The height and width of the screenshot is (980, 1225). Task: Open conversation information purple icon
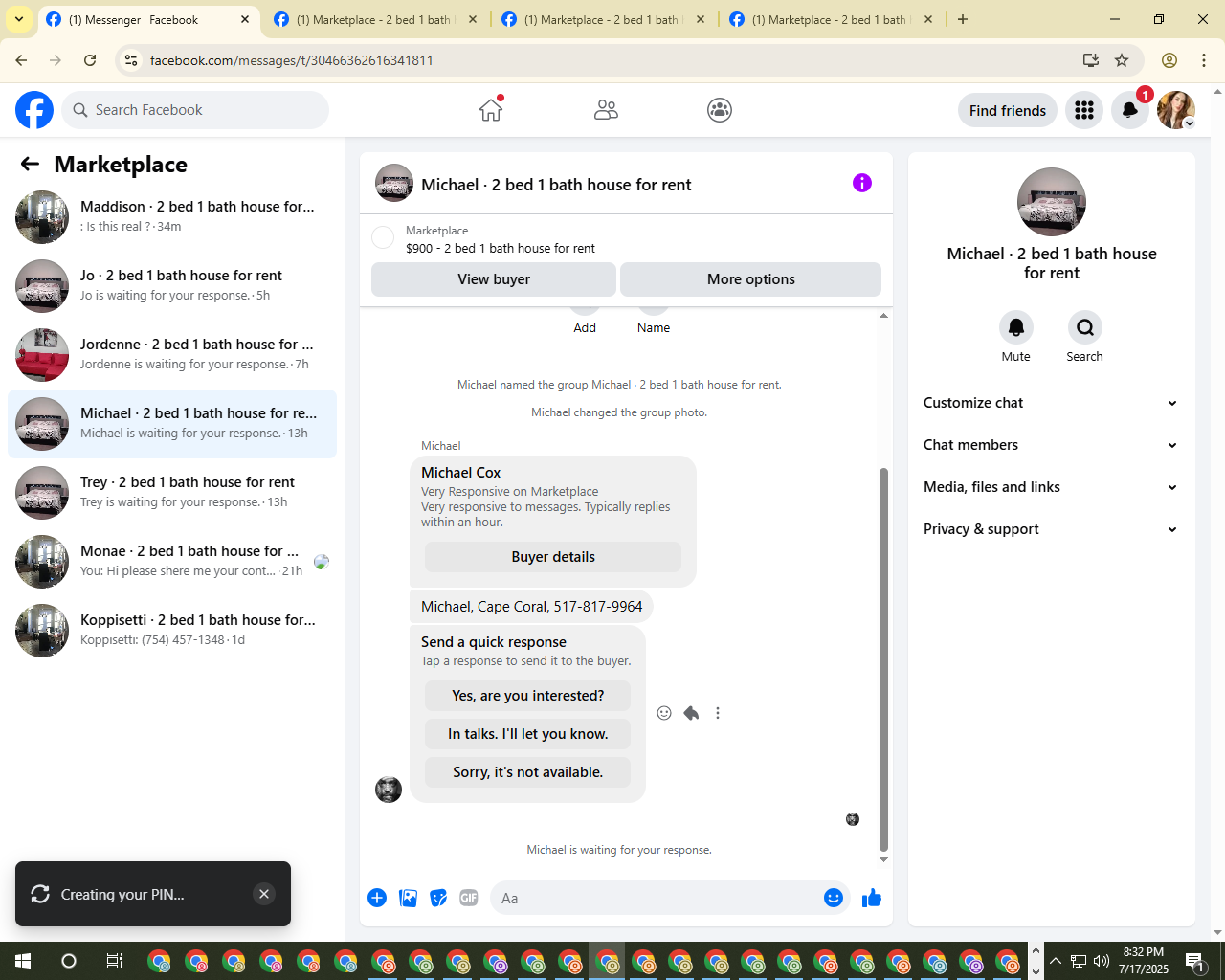pos(862,183)
